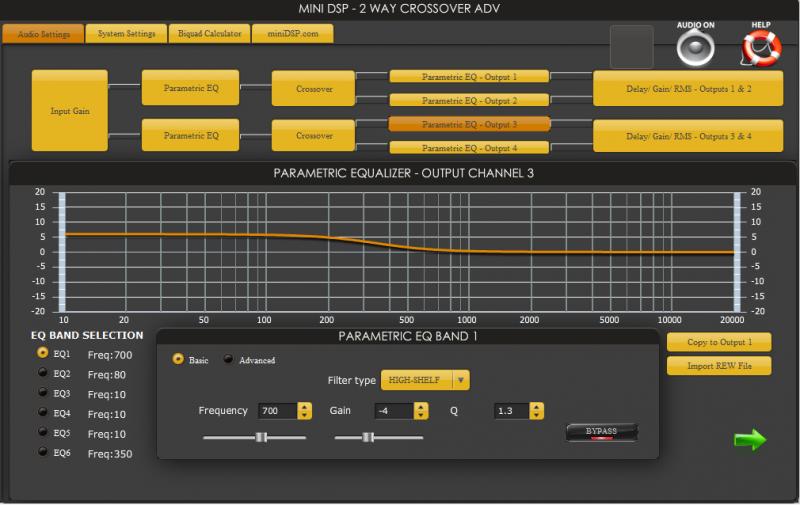Select Parametric EQ - Output 2 block
The width and height of the screenshot is (800, 505).
click(x=469, y=100)
